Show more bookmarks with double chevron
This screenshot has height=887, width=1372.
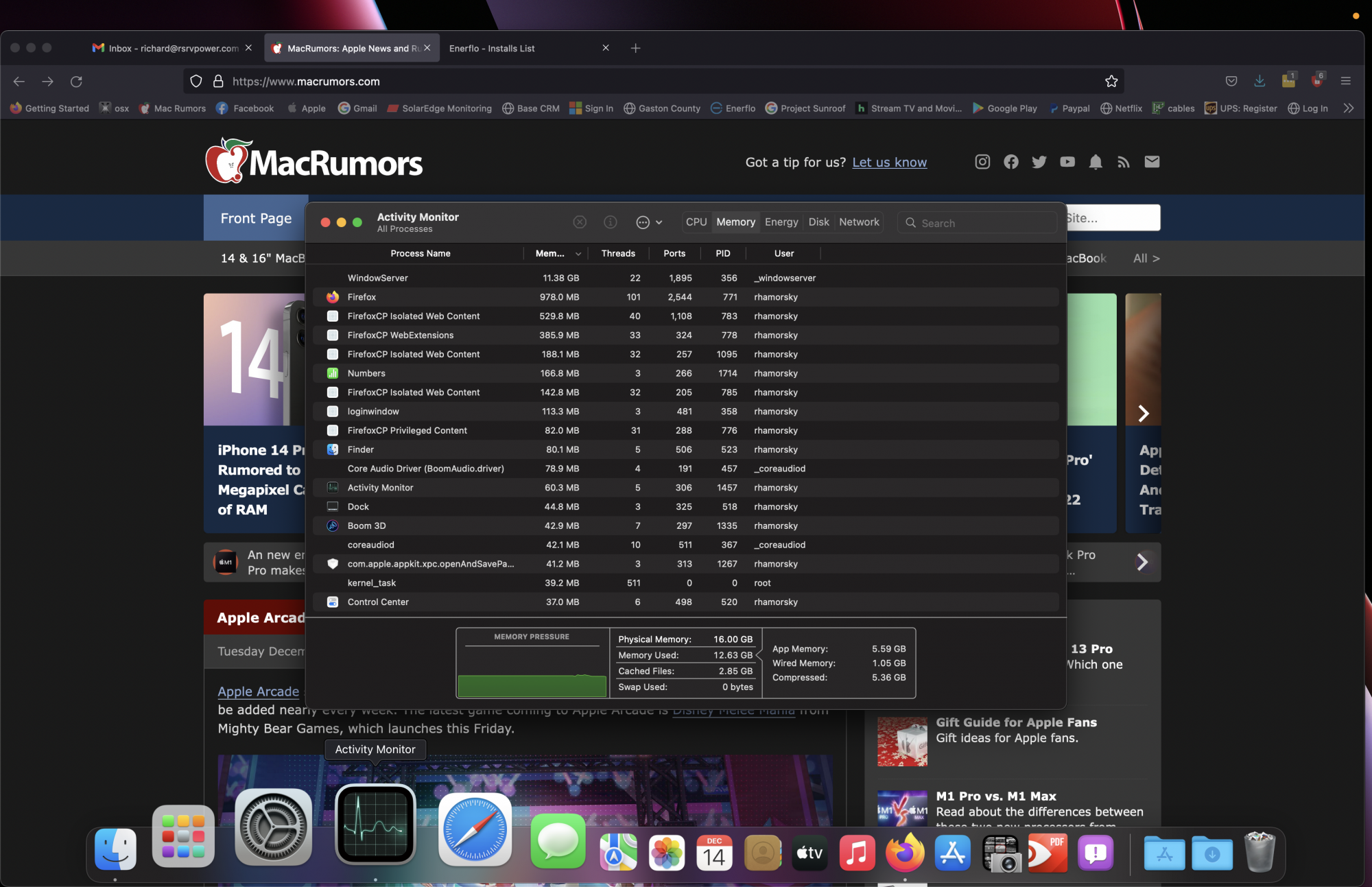1348,108
